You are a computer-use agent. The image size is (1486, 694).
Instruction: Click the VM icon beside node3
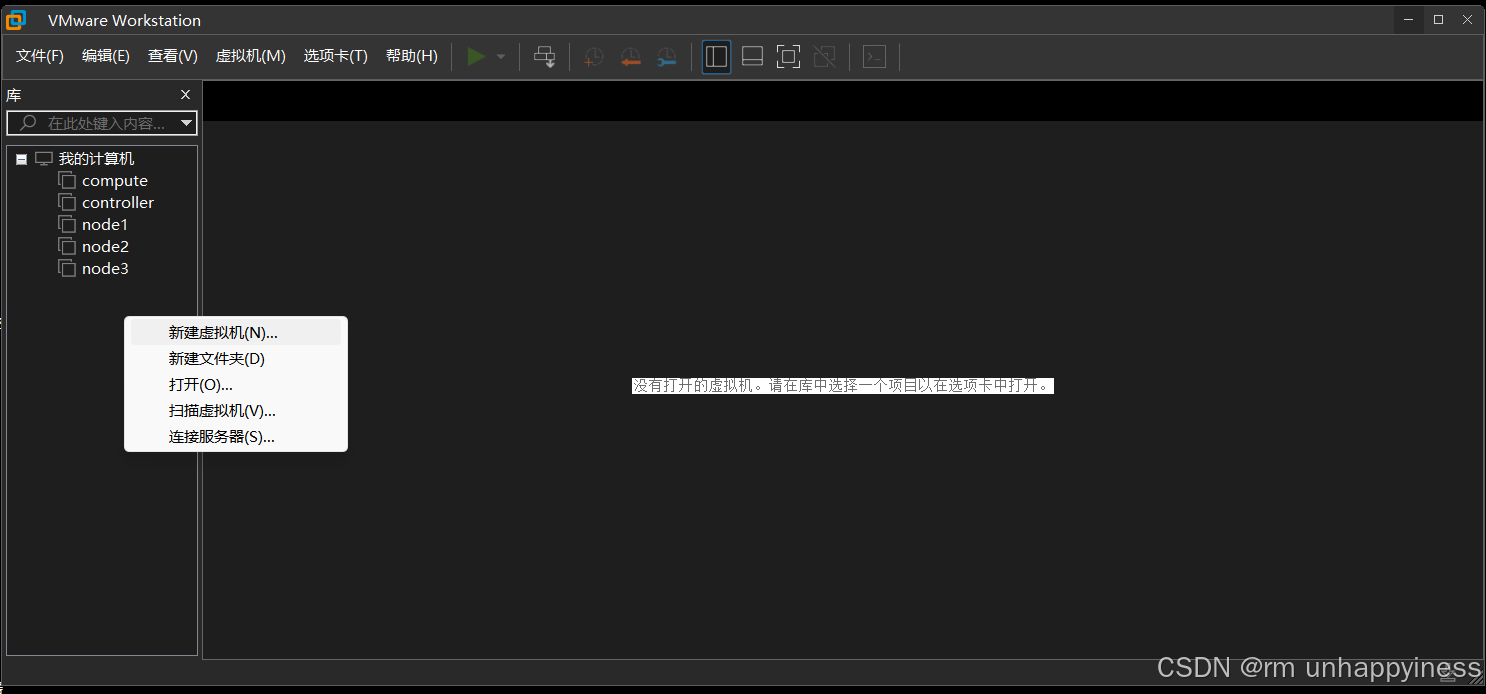click(x=67, y=269)
